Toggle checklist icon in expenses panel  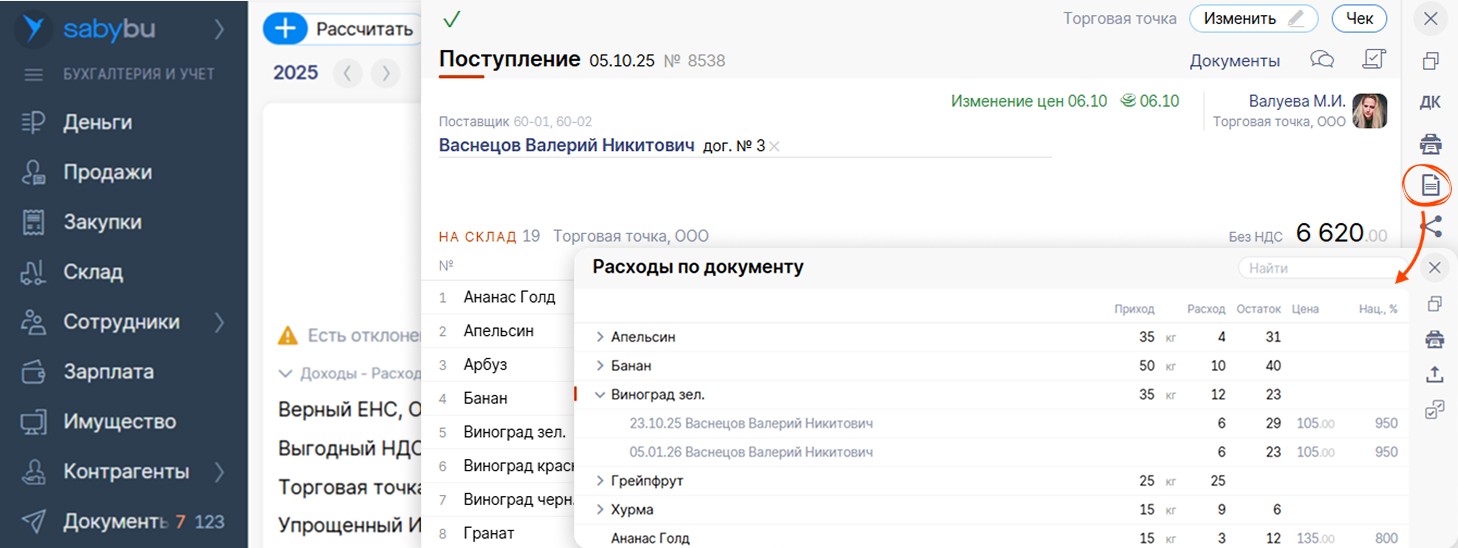[1435, 409]
